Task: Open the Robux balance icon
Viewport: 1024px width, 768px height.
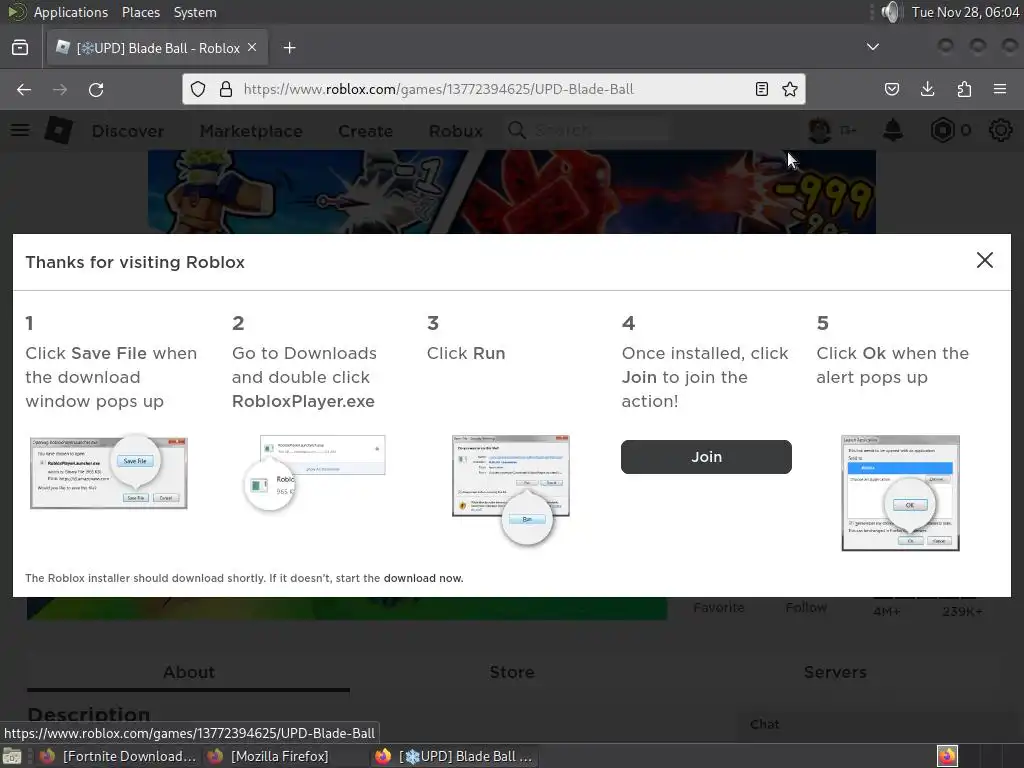Action: (942, 131)
